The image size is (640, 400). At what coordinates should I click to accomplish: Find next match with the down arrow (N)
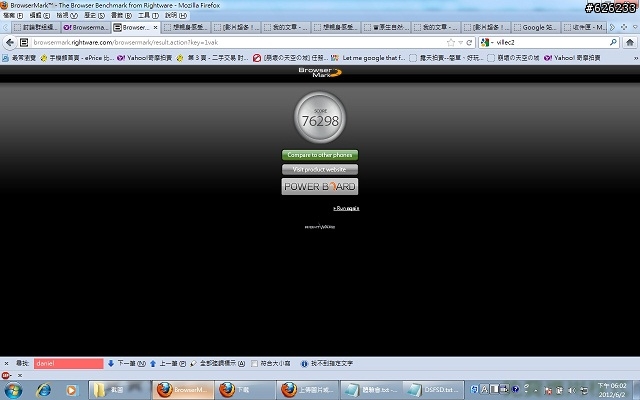tap(127, 363)
